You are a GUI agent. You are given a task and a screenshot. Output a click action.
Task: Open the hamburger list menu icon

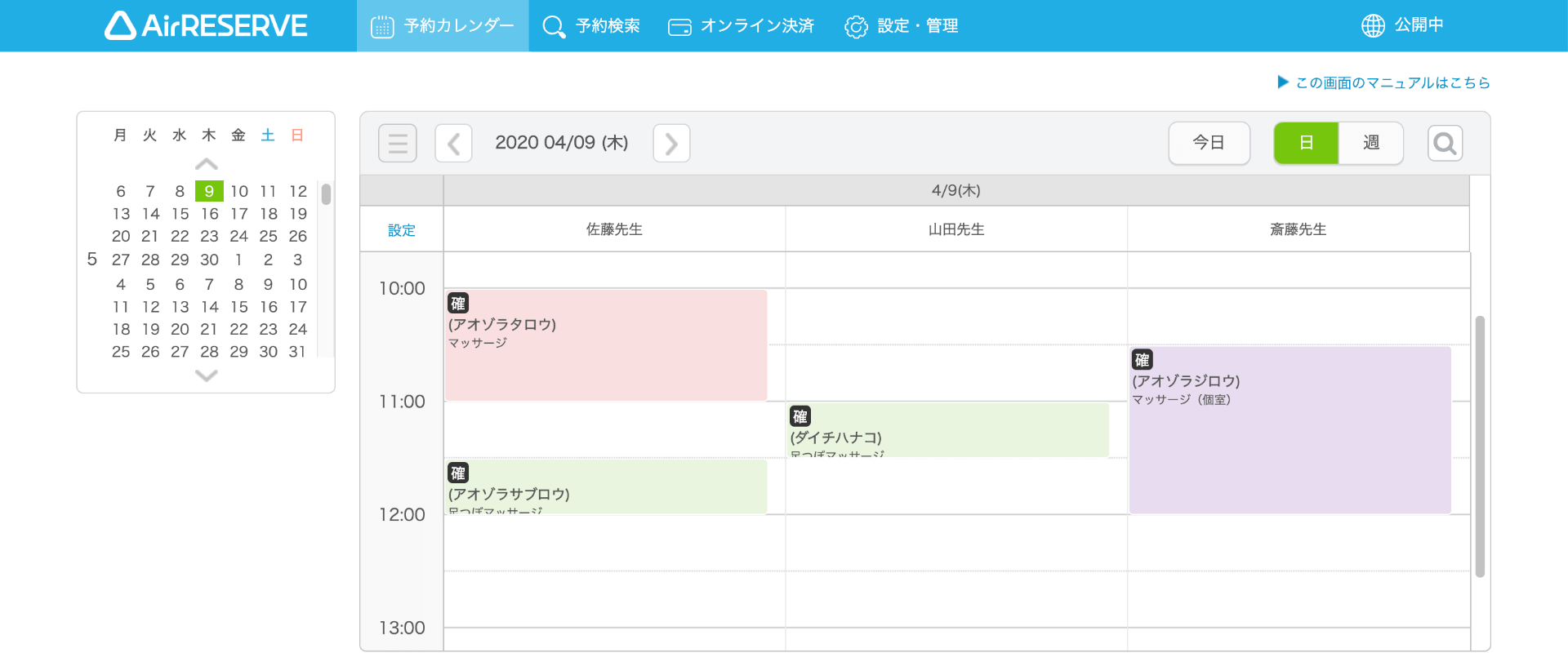398,144
